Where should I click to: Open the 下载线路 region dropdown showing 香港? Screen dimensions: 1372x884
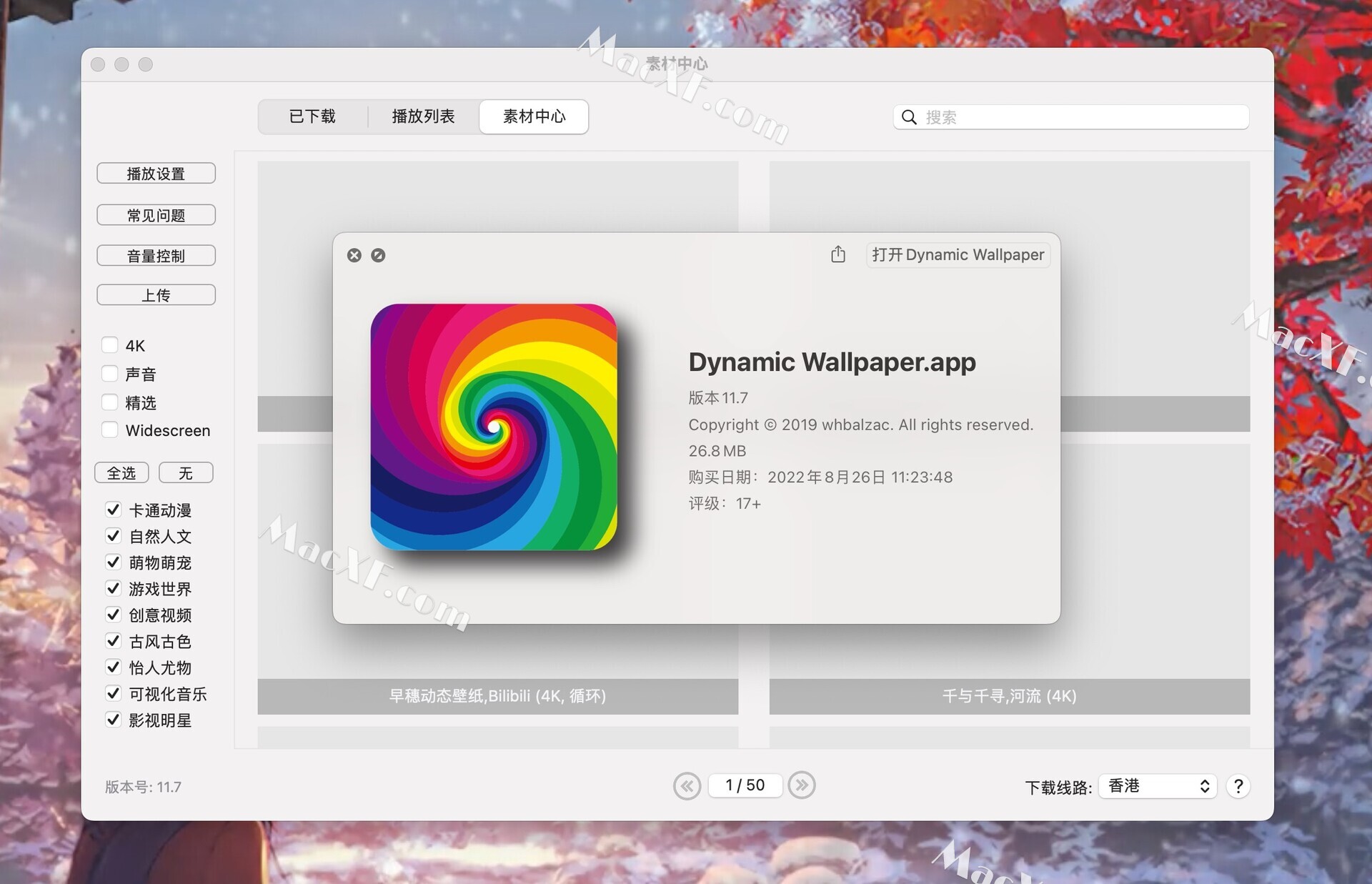click(x=1156, y=786)
